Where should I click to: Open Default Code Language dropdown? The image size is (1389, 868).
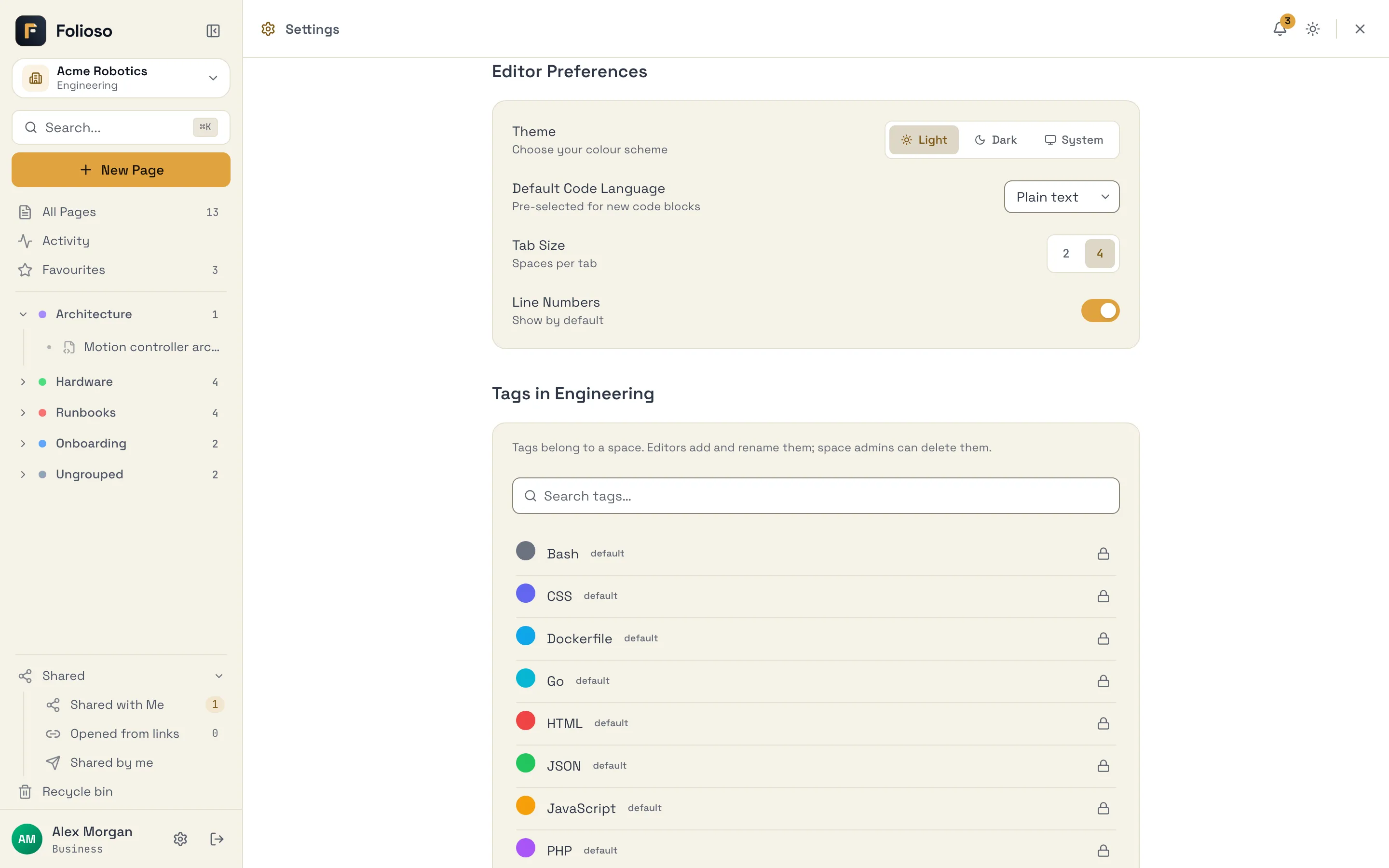coord(1061,197)
